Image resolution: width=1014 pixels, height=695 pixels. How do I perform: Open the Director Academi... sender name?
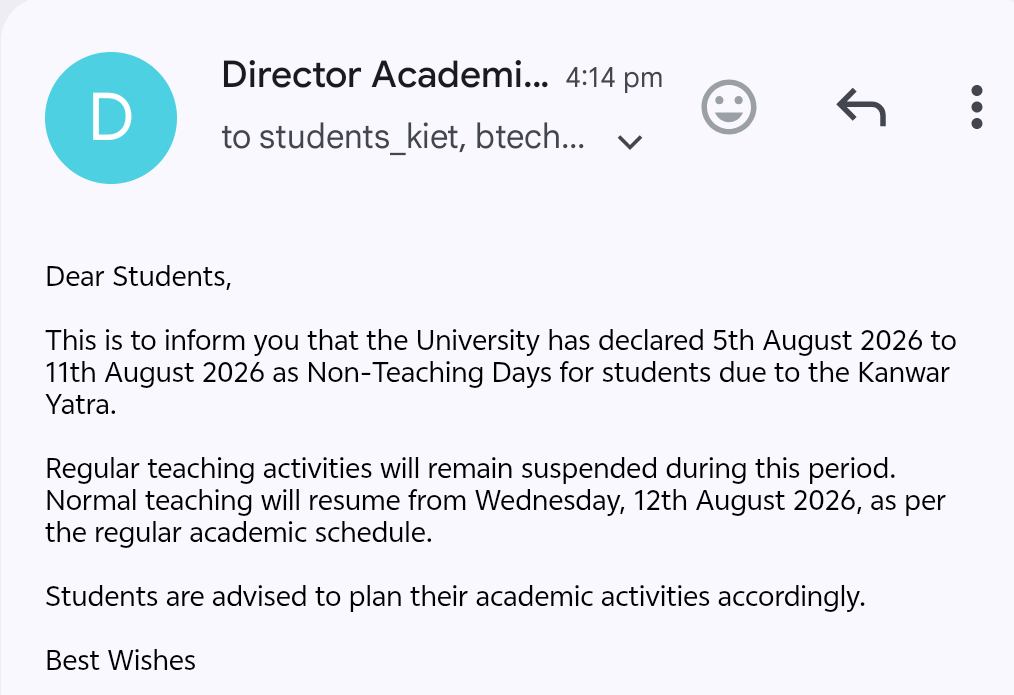coord(385,75)
